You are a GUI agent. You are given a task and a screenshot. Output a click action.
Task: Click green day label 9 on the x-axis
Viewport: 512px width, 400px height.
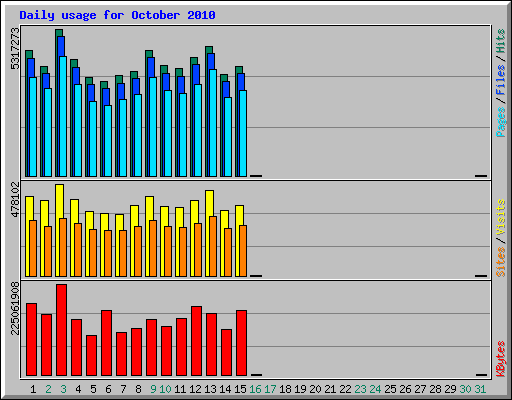[153, 389]
